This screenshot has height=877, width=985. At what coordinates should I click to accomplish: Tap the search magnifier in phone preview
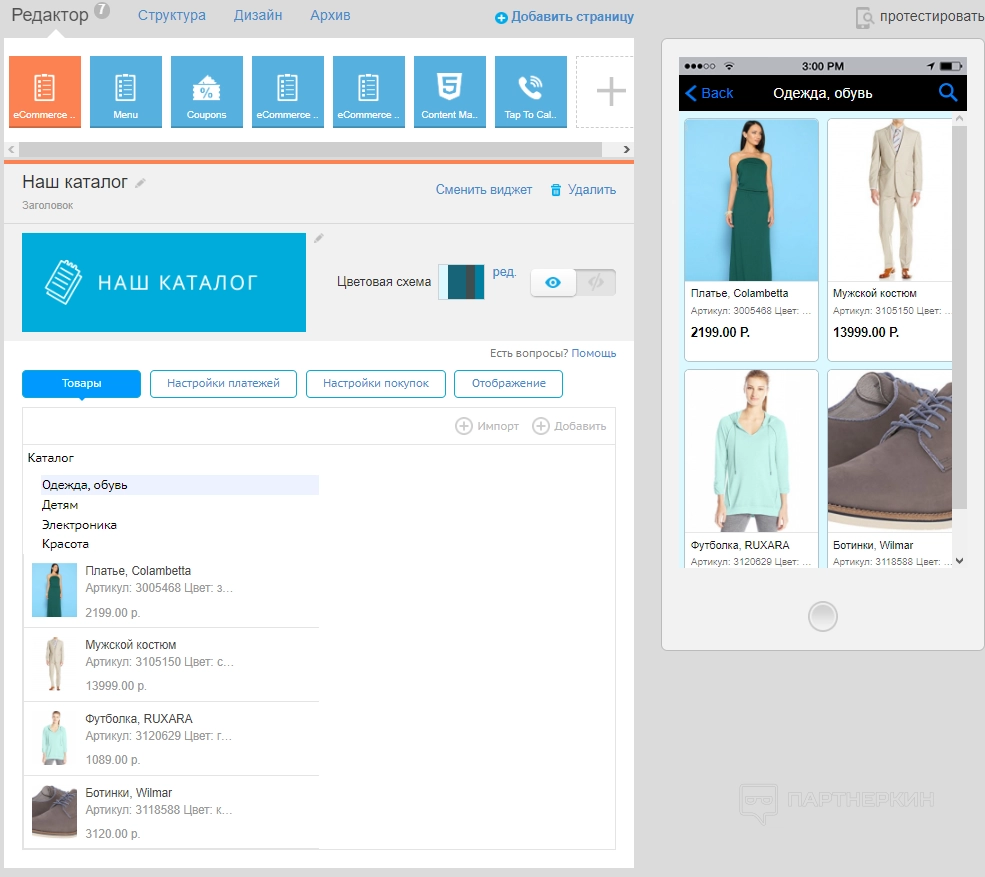pyautogui.click(x=947, y=93)
